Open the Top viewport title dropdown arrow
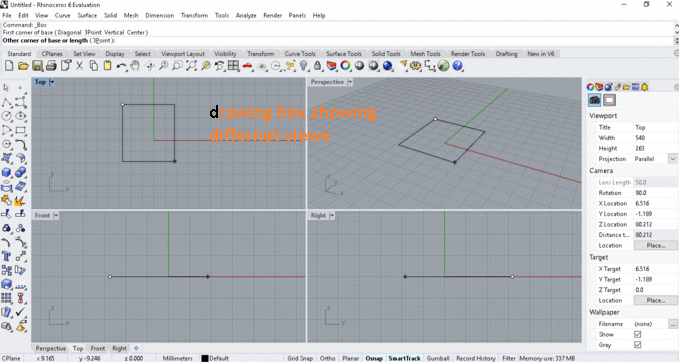The height and width of the screenshot is (362, 679). tap(52, 82)
